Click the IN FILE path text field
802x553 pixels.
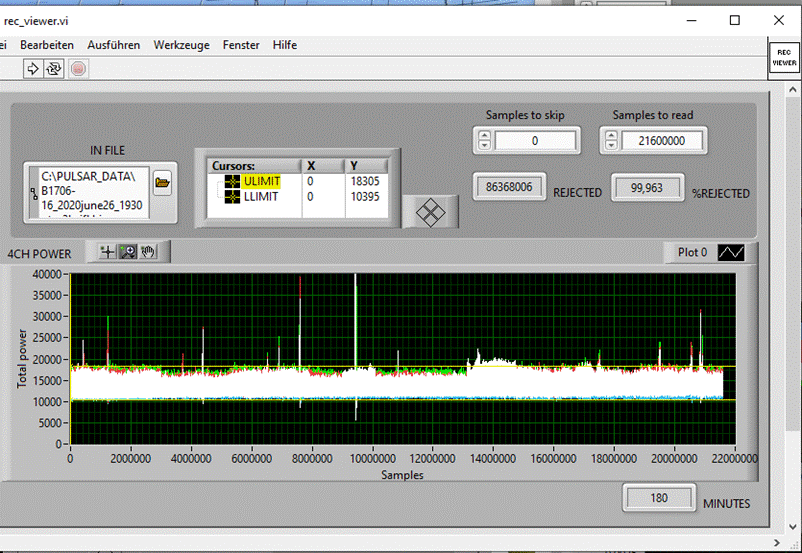[x=95, y=192]
